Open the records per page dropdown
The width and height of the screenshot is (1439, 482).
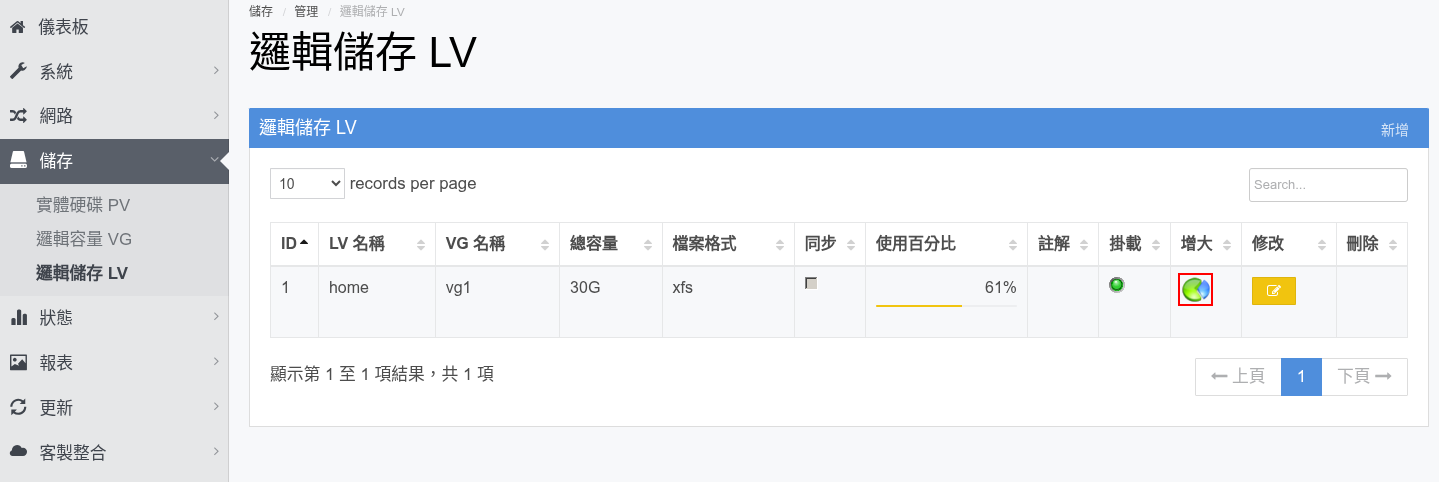[x=307, y=184]
